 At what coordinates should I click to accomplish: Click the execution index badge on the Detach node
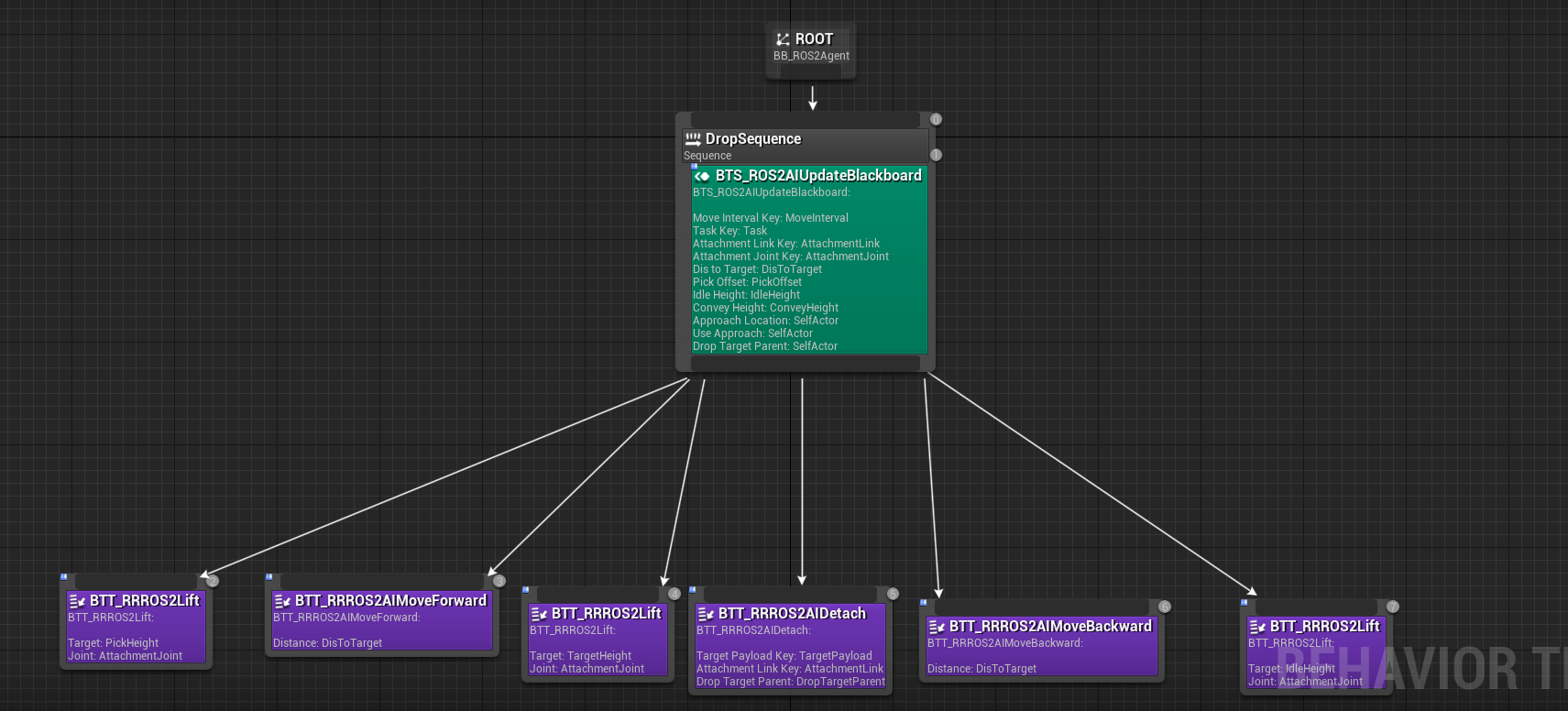893,594
